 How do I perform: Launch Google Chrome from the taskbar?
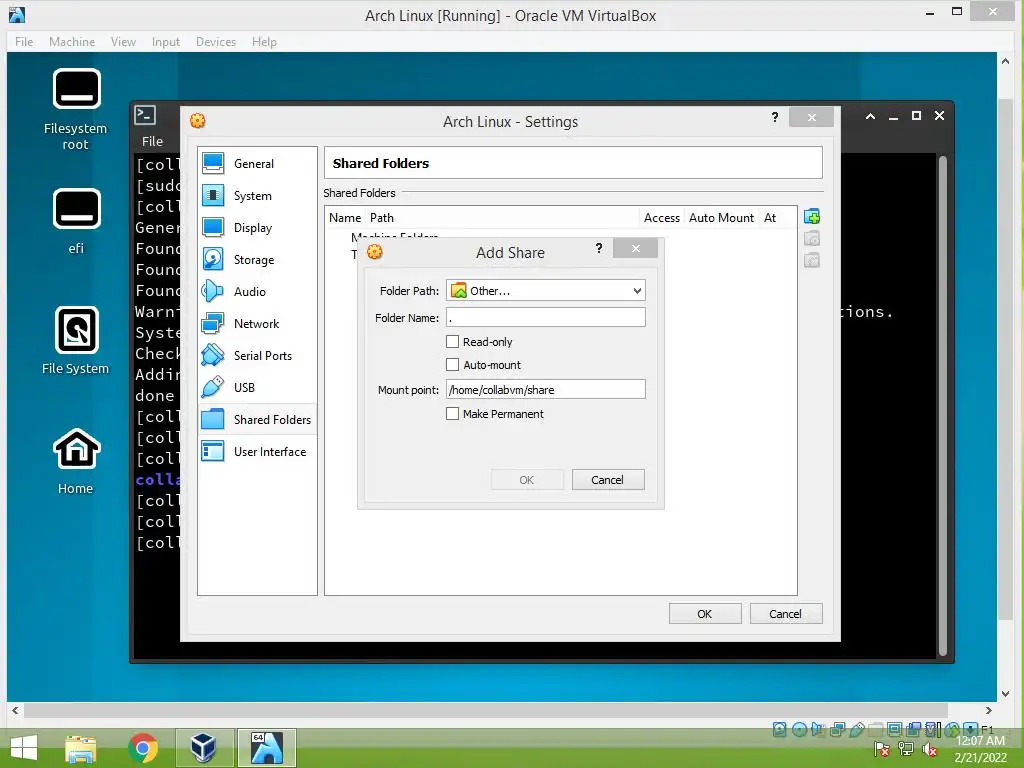click(143, 748)
